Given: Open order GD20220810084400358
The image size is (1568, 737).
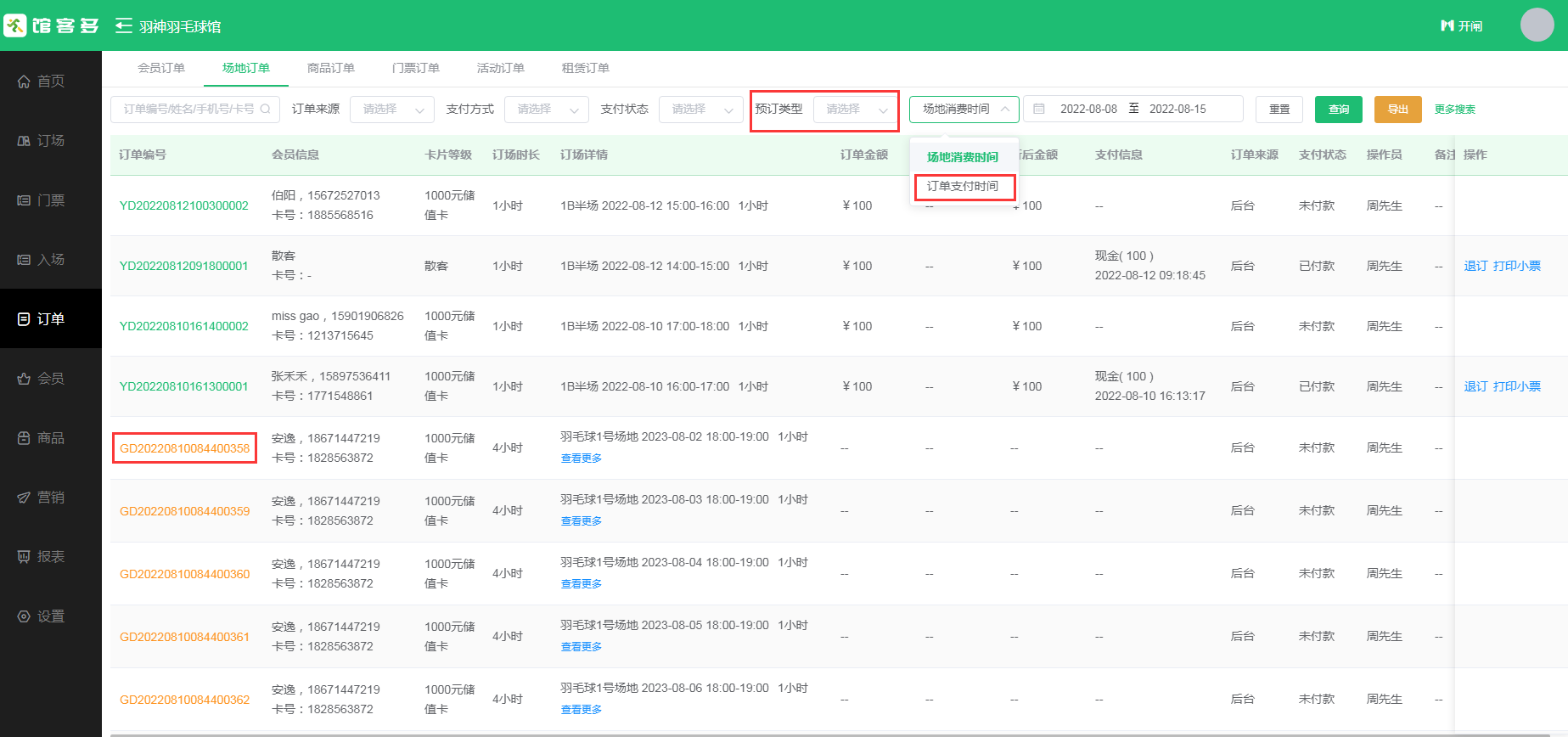Looking at the screenshot, I should pyautogui.click(x=184, y=448).
